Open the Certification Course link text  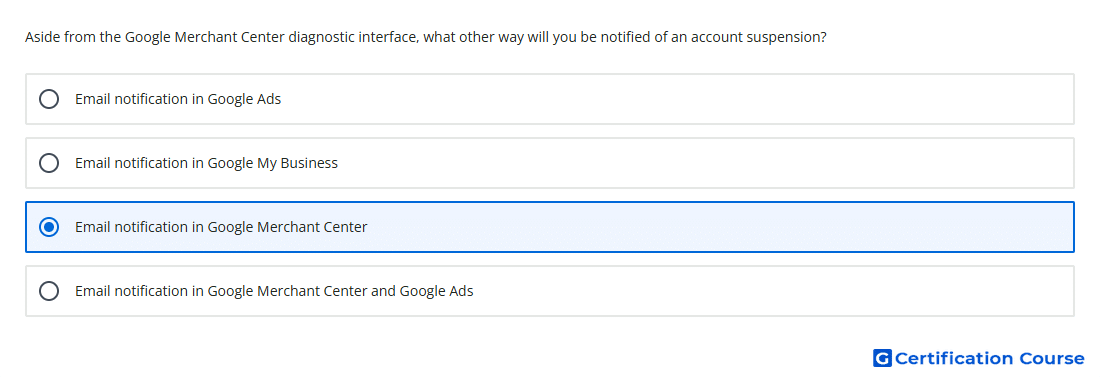(989, 359)
